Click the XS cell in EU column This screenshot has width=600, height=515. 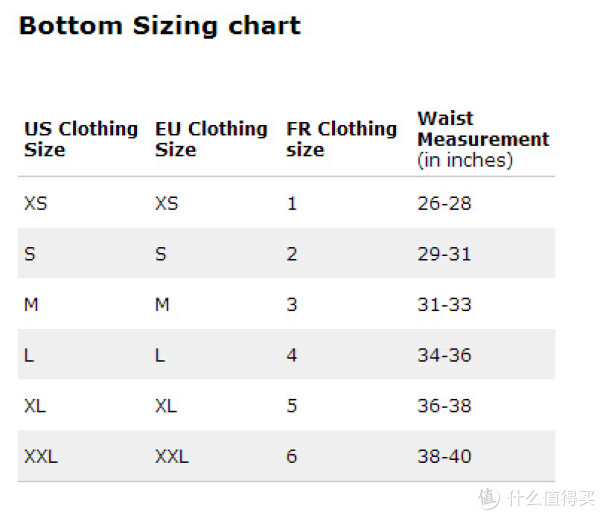tap(166, 203)
